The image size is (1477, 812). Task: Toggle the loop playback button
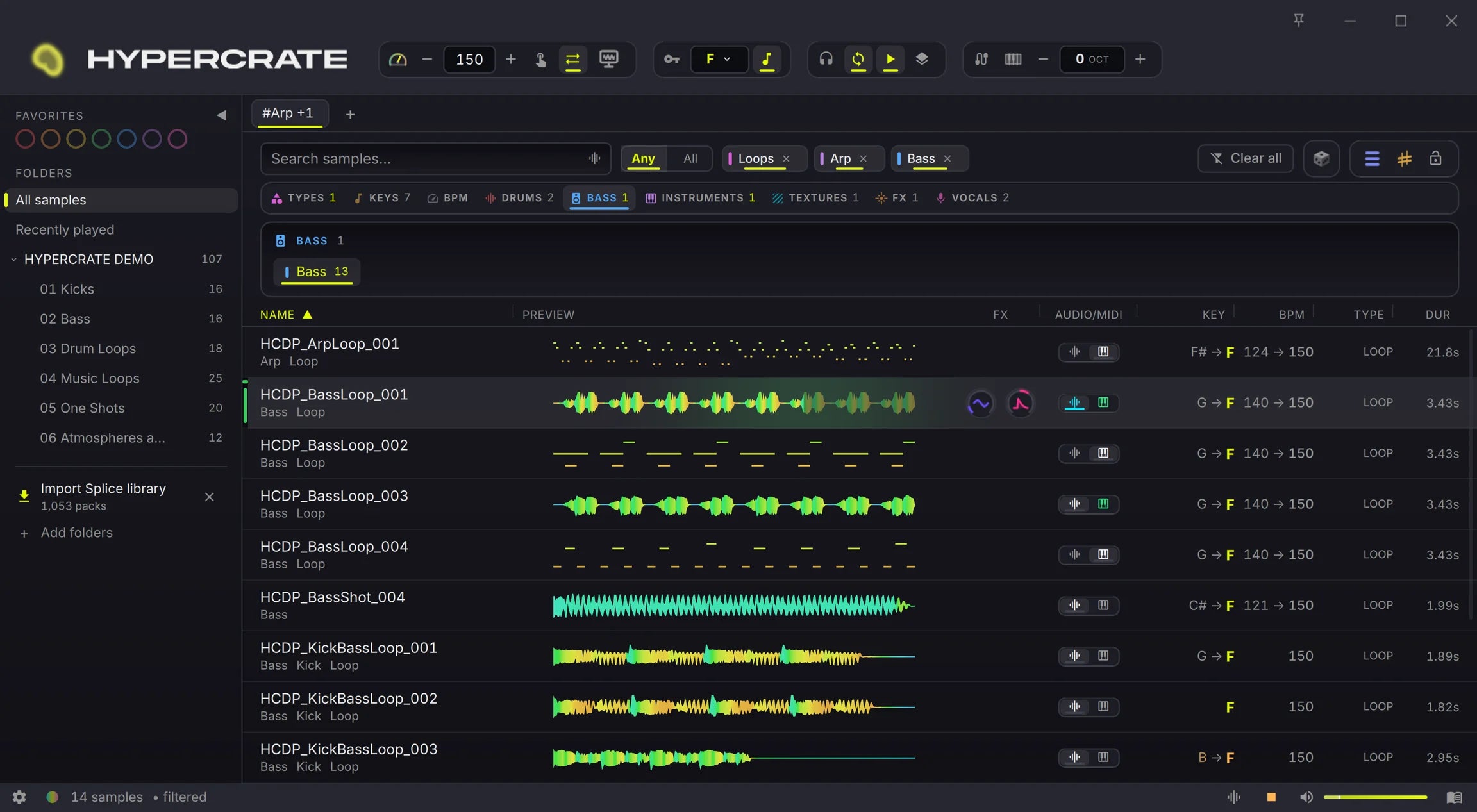858,60
